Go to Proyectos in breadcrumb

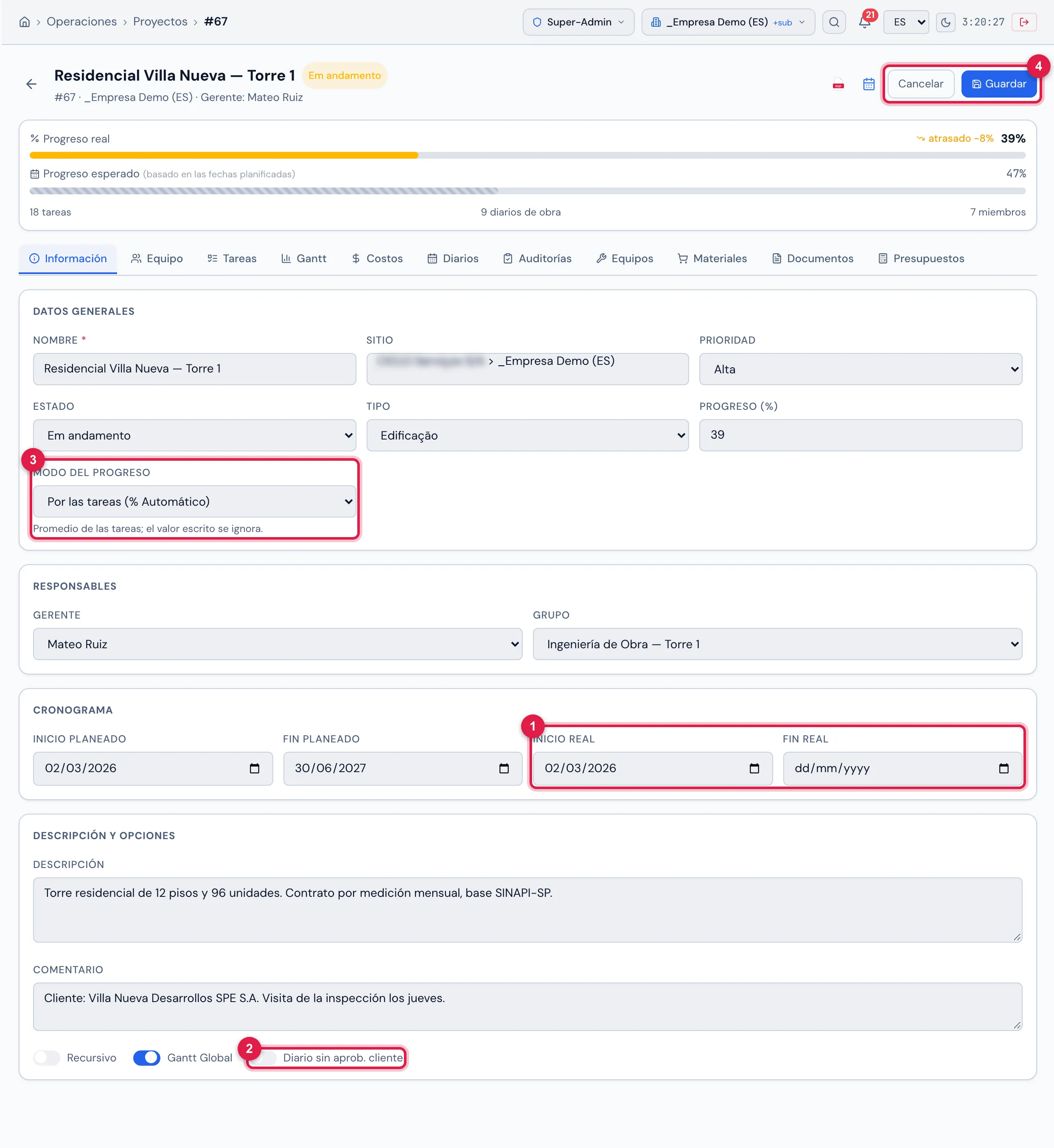click(160, 22)
